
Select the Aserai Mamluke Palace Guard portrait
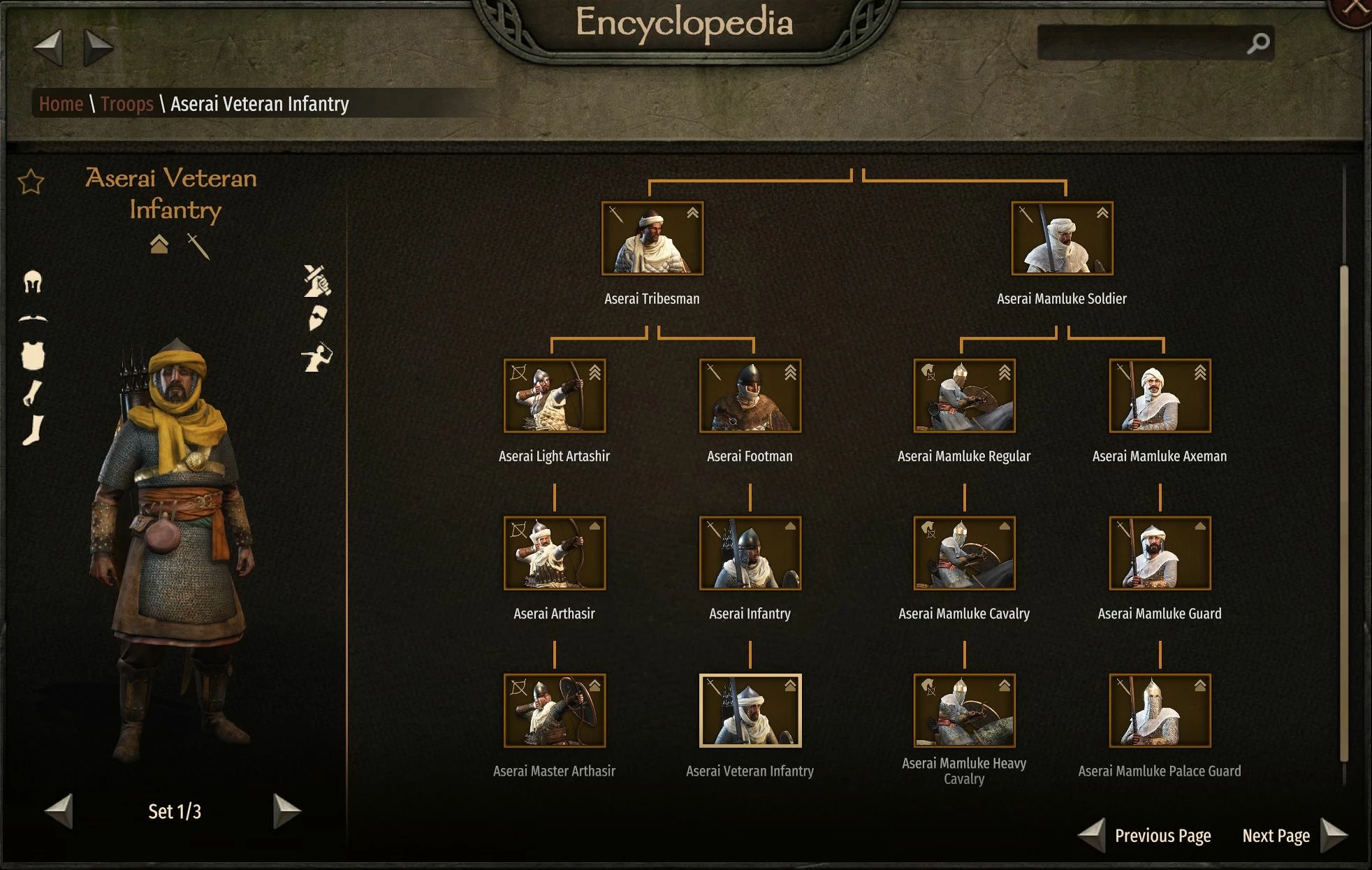click(x=1160, y=711)
